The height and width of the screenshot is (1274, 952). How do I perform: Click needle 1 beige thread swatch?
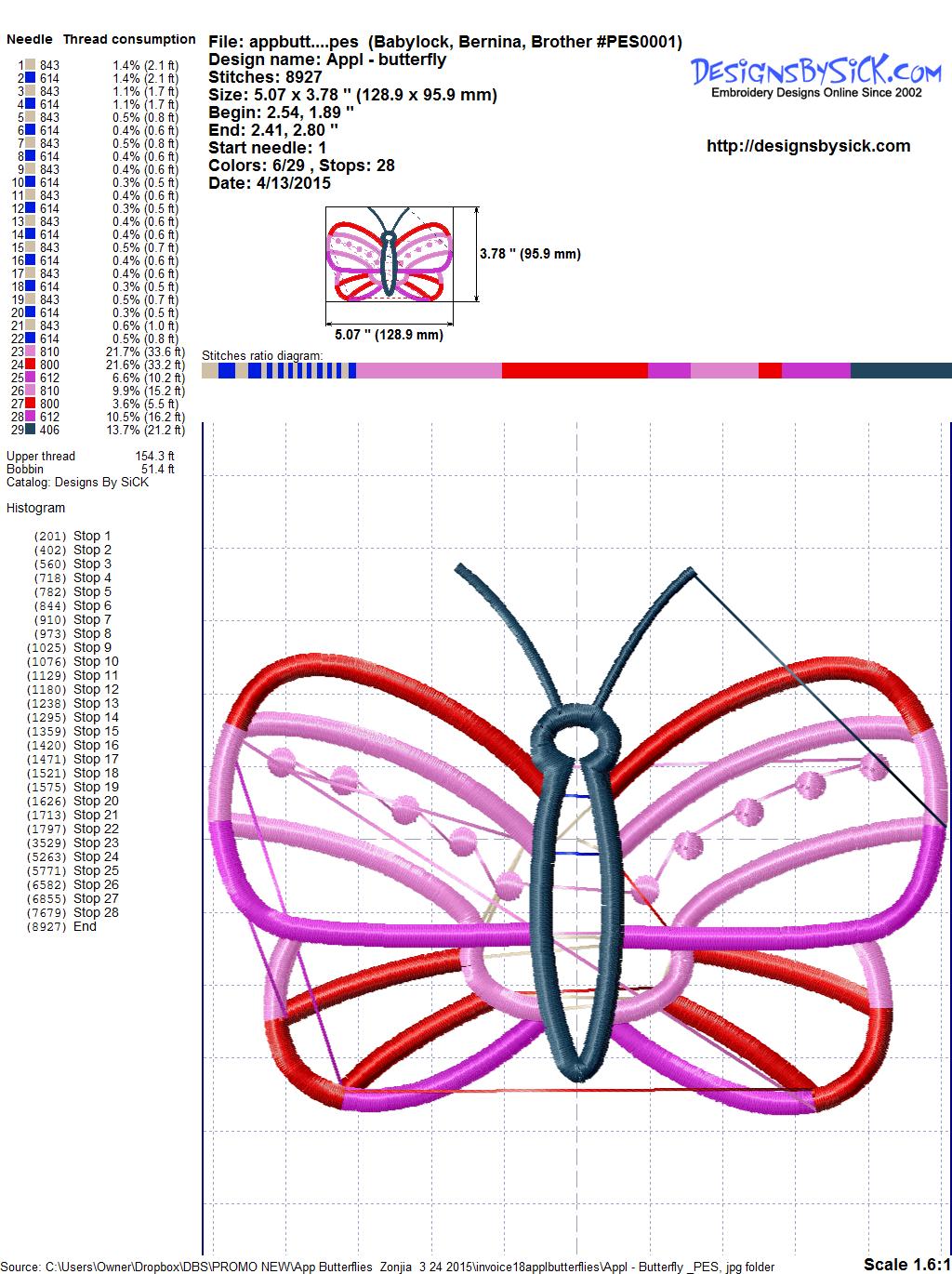(31, 65)
